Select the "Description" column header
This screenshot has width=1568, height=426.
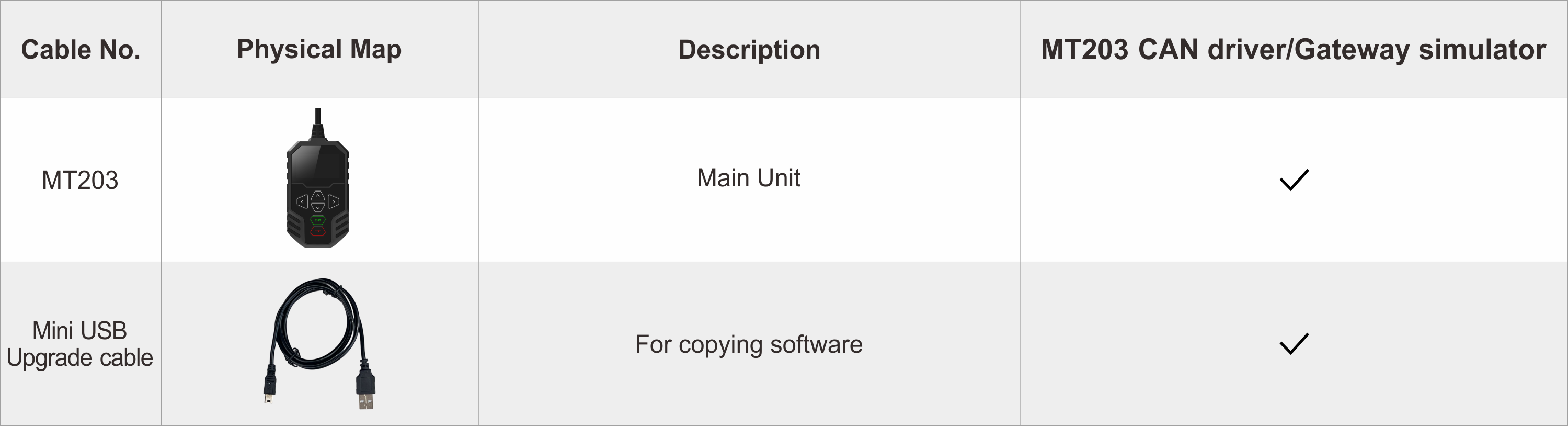(749, 49)
